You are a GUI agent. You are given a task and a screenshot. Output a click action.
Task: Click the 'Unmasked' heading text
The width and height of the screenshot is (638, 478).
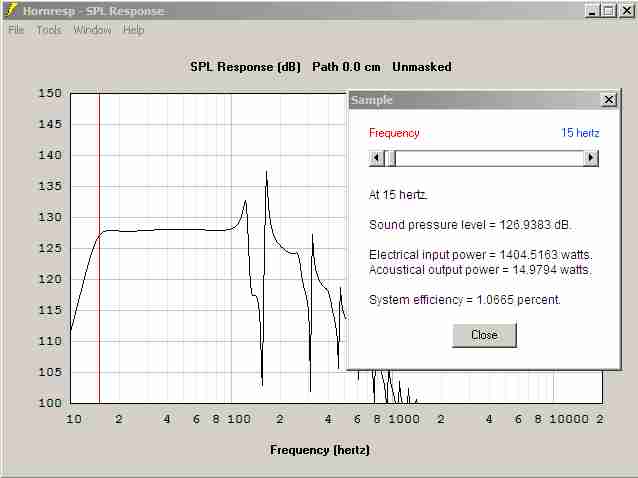click(x=422, y=67)
